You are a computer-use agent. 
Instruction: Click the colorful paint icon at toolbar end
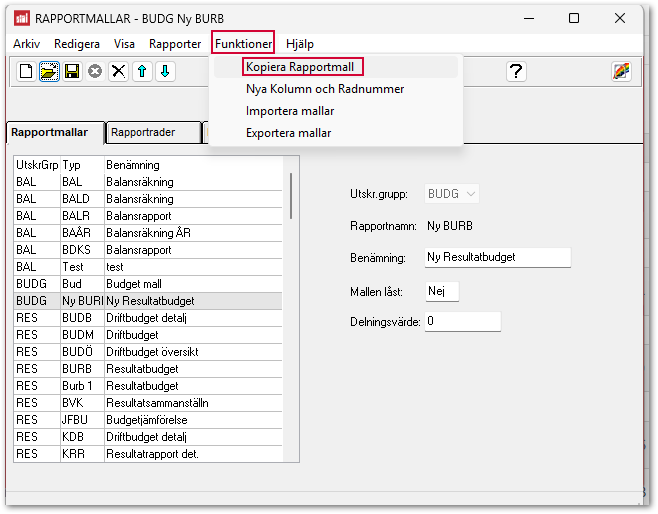[x=621, y=71]
